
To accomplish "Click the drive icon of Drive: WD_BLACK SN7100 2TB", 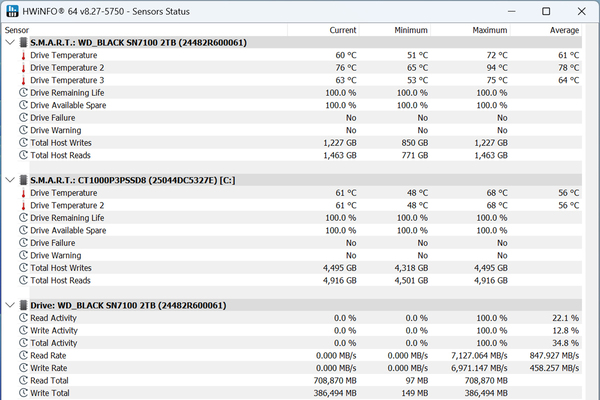I will (23, 305).
